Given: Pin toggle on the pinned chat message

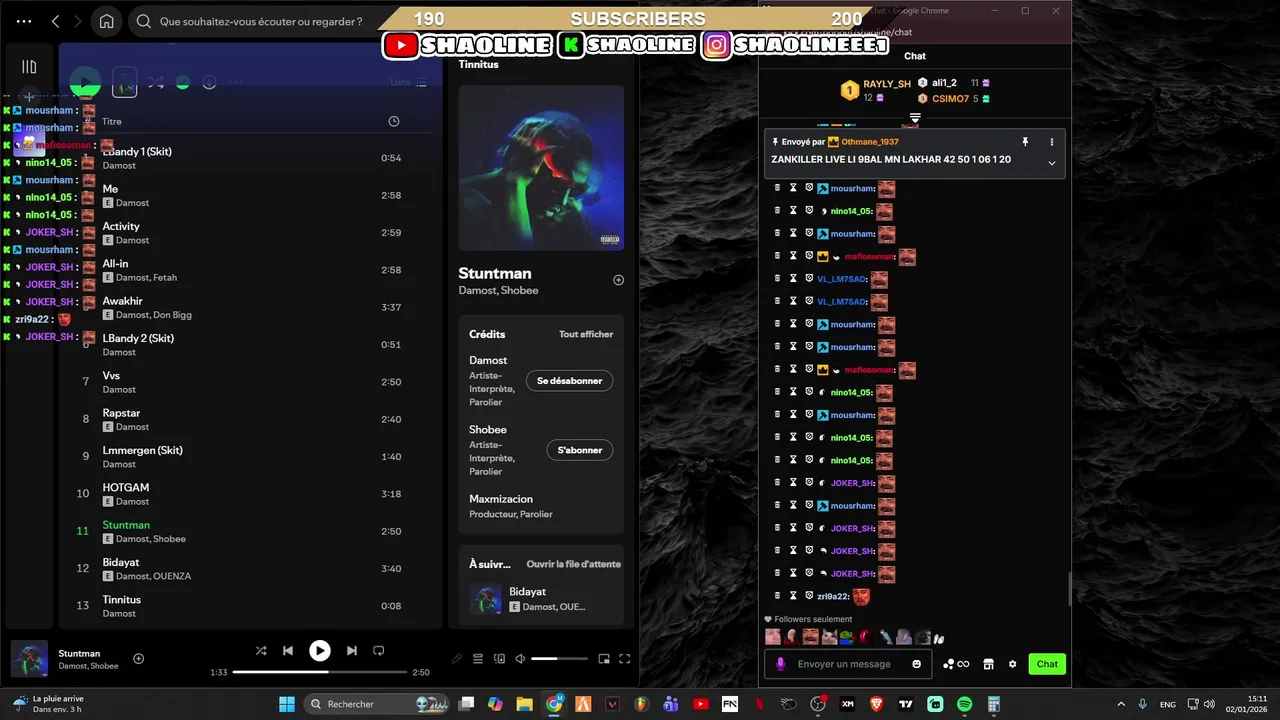Looking at the screenshot, I should point(1025,142).
